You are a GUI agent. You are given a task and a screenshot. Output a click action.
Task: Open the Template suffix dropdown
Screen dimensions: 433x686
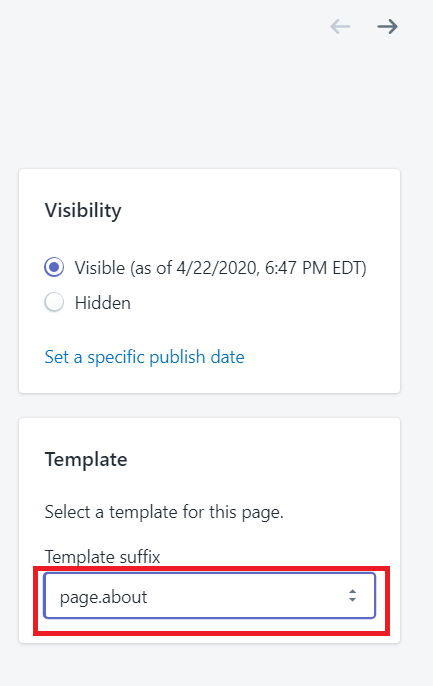coord(210,595)
